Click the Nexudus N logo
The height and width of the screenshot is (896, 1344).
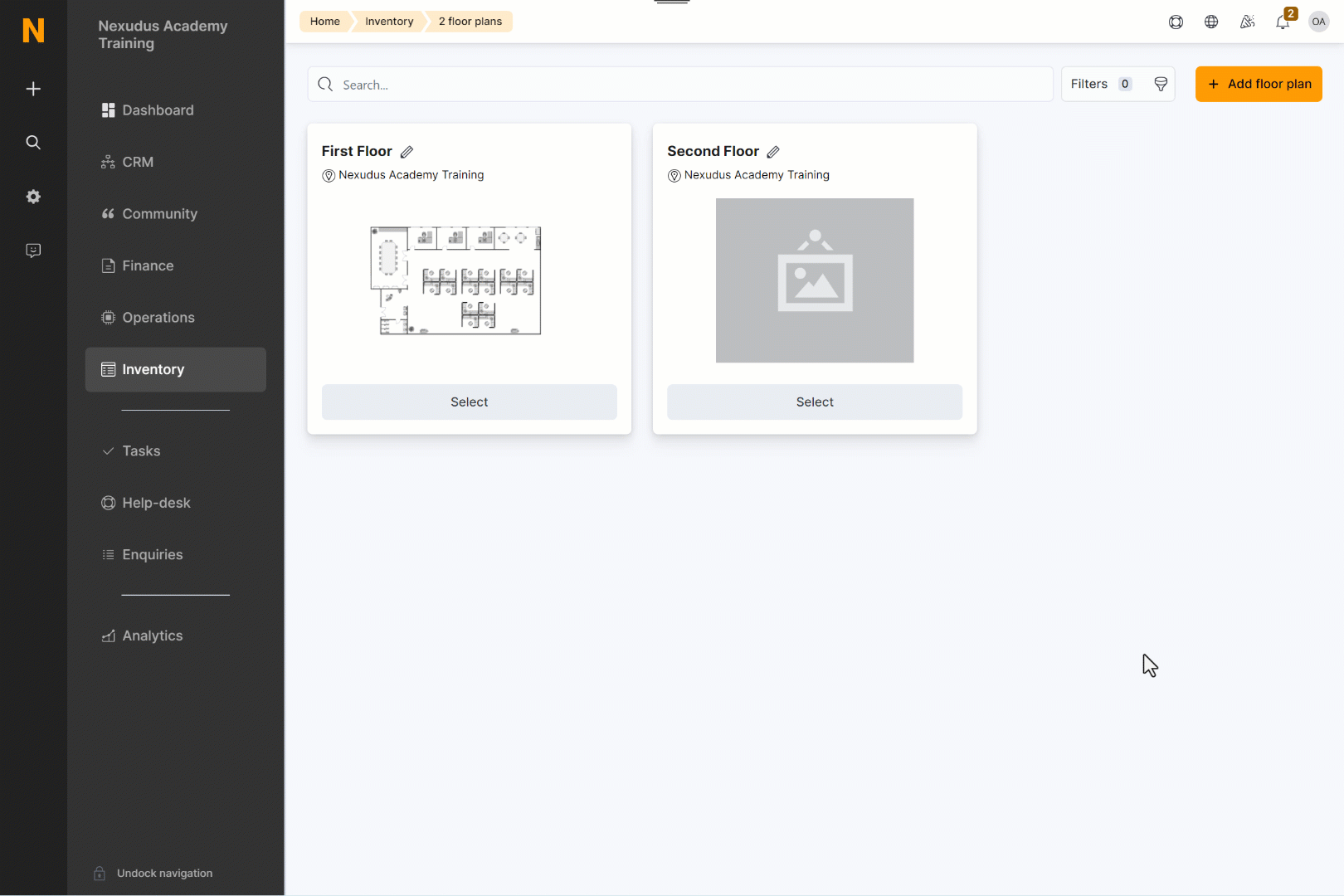(33, 31)
